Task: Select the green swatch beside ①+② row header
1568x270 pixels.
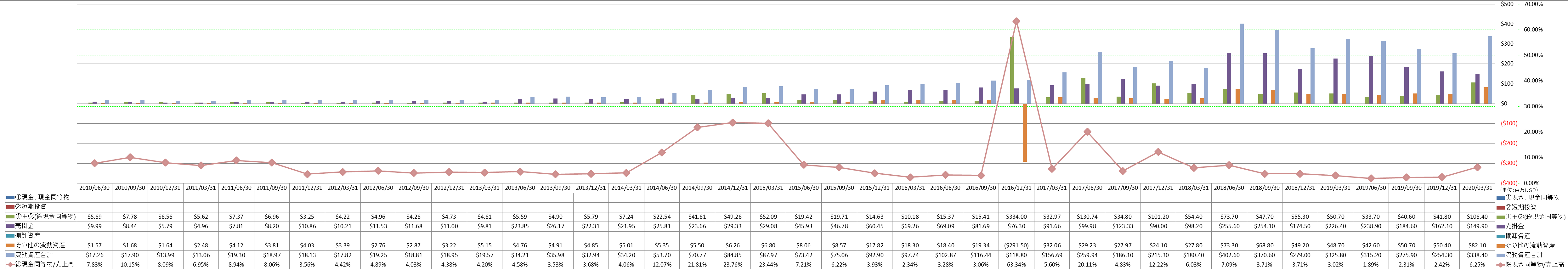Action: (x=10, y=217)
